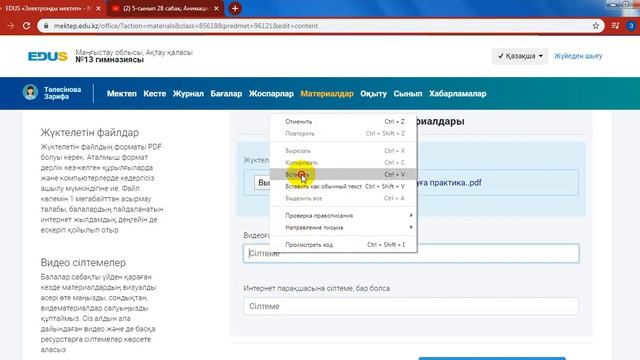
Task: Open the Бағалар navigation item
Action: 226,93
